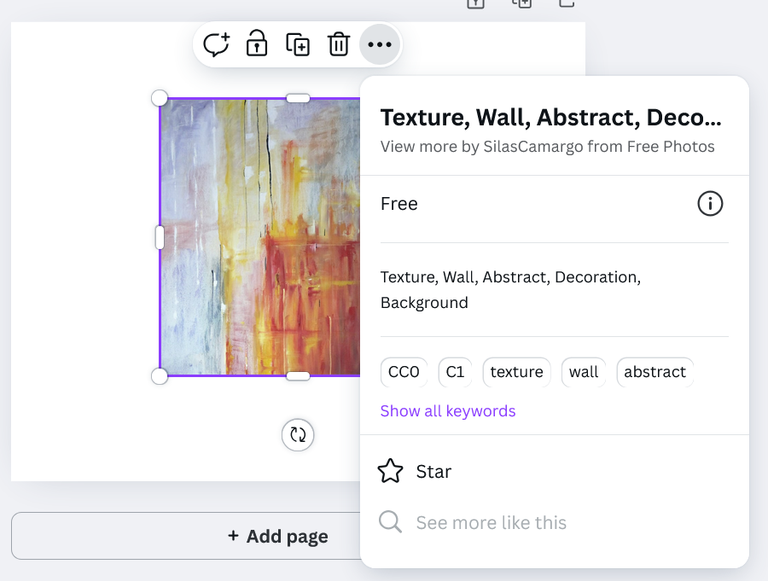768x581 pixels.
Task: Select the abstract painting image on canvas
Action: click(260, 238)
